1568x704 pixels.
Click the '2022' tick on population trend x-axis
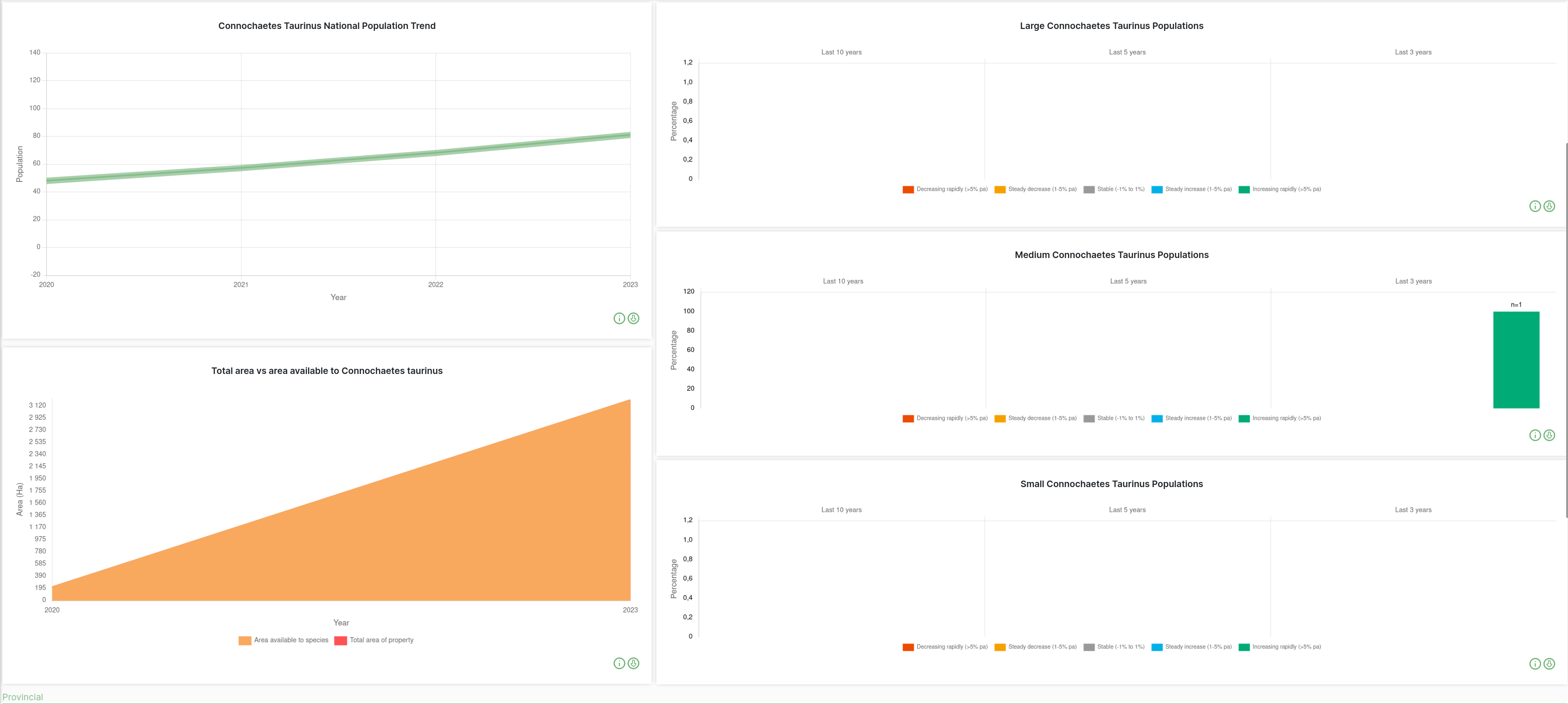pyautogui.click(x=435, y=285)
